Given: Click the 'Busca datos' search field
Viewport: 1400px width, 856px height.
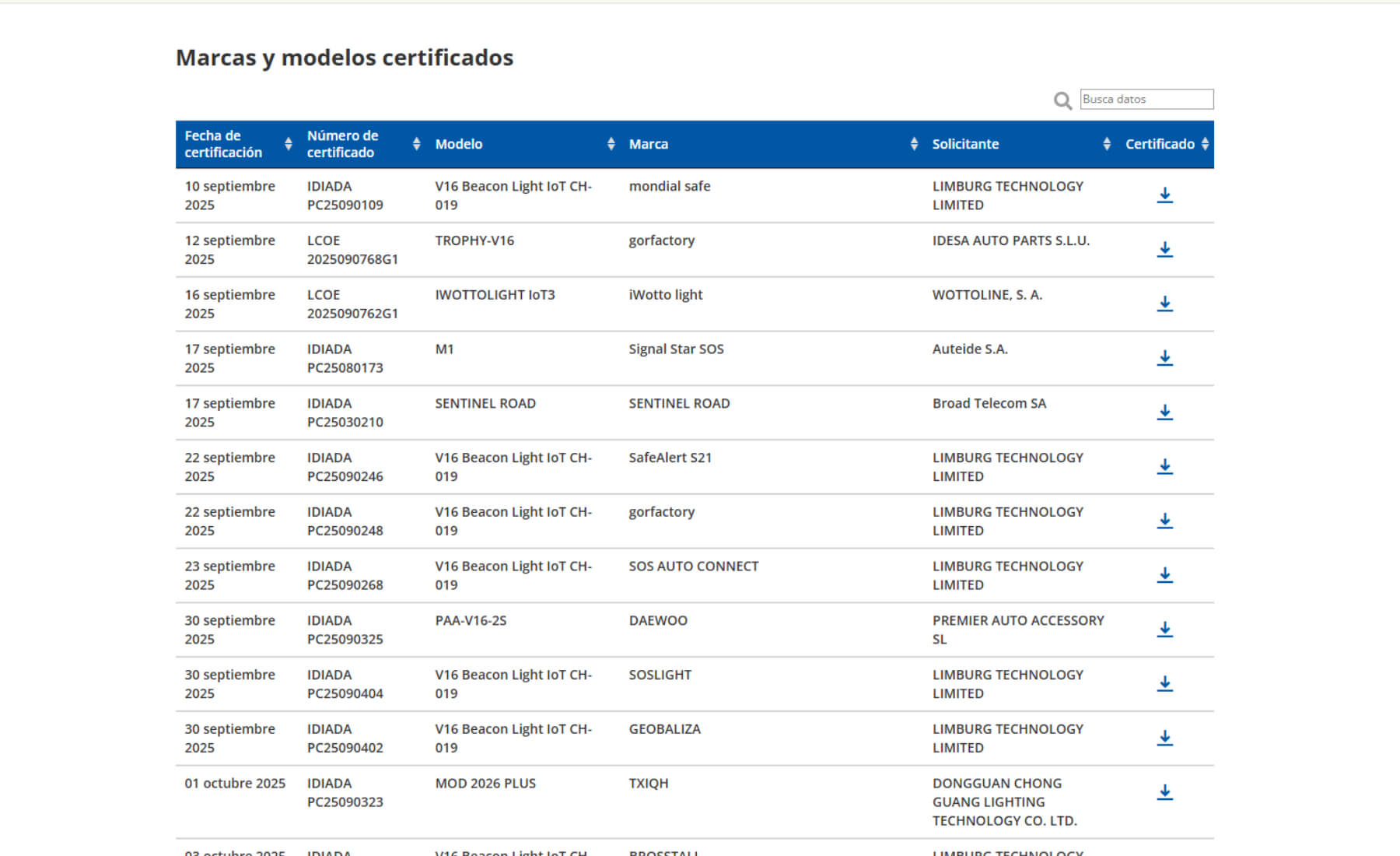Looking at the screenshot, I should (x=1146, y=100).
